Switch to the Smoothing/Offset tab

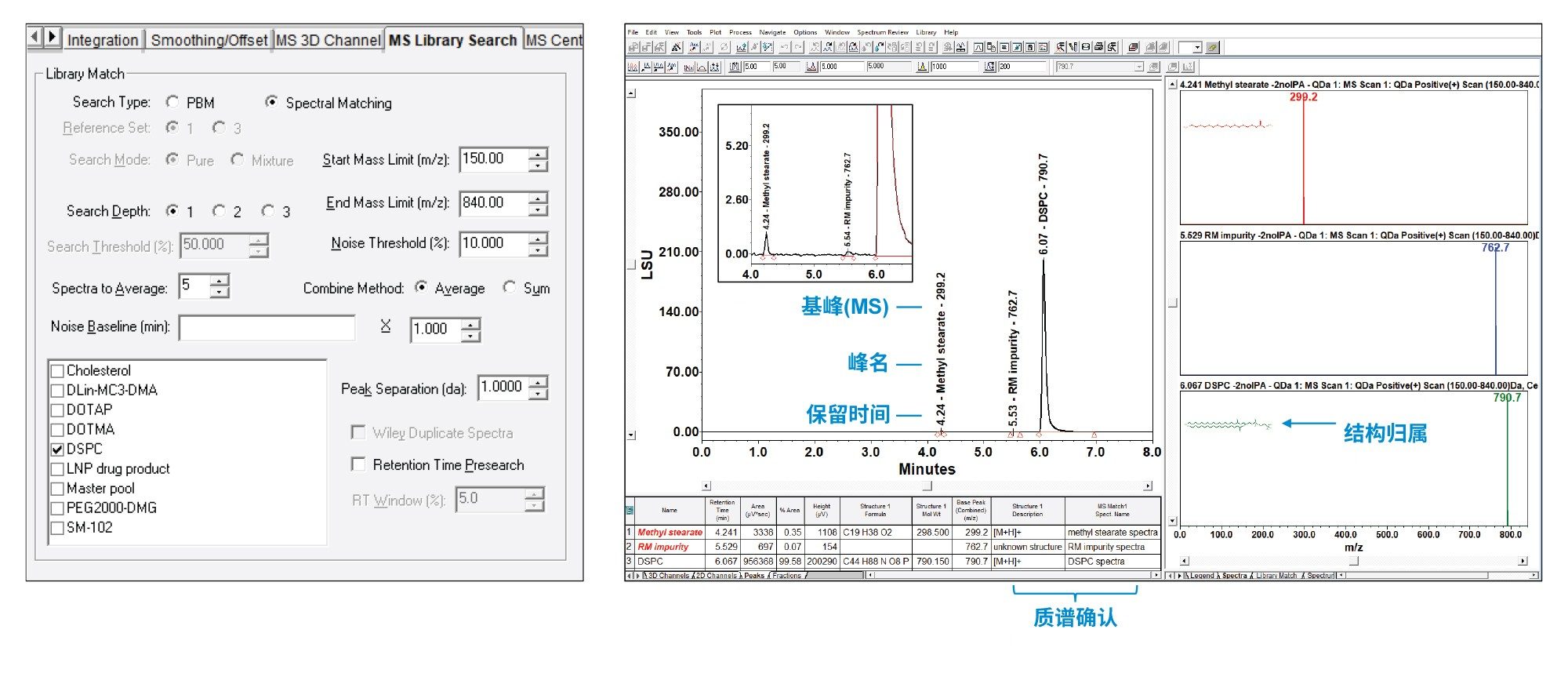(x=209, y=40)
